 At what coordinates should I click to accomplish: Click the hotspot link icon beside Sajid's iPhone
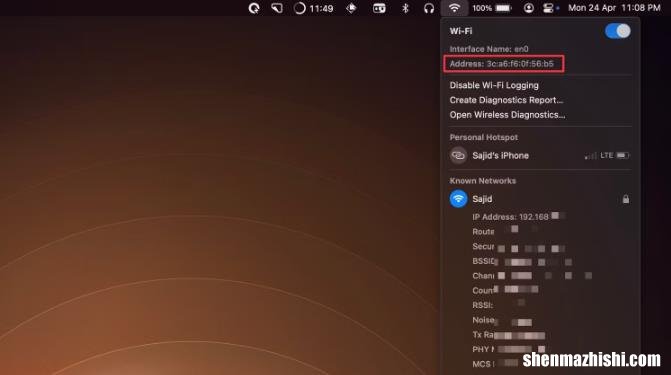(x=458, y=155)
